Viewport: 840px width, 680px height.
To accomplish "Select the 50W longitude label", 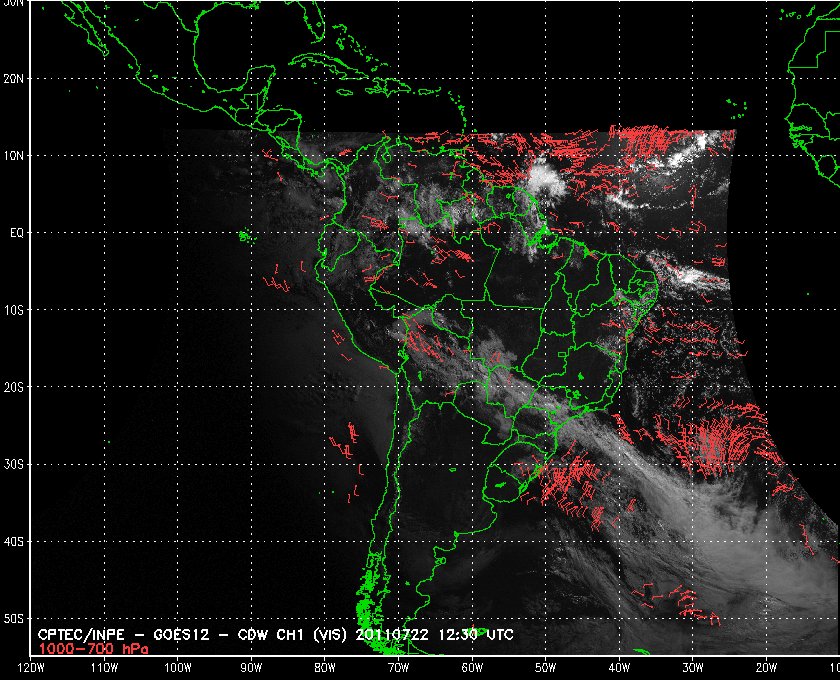I will [x=545, y=668].
